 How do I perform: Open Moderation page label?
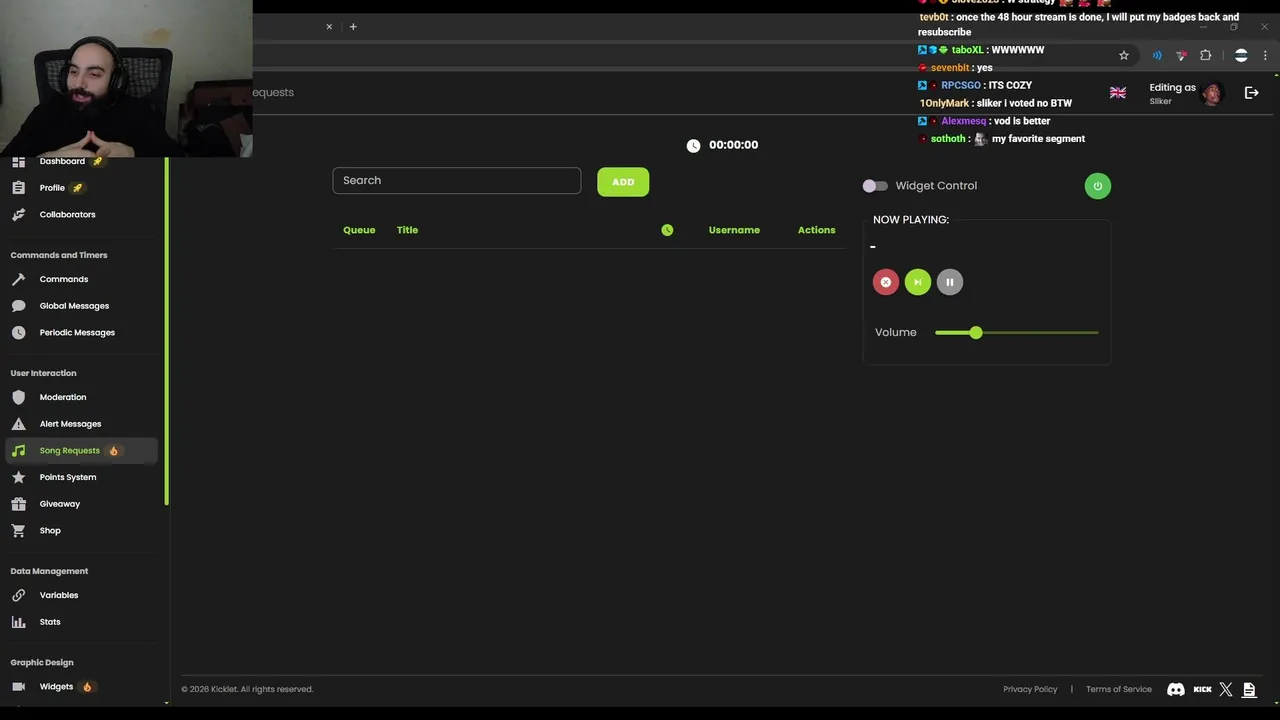pyautogui.click(x=63, y=397)
